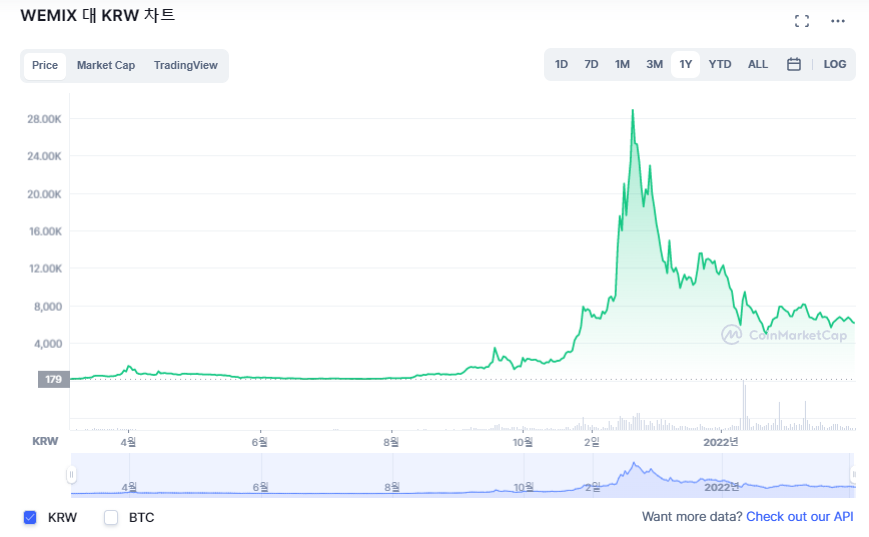Click the 2022년 x-axis label on main chart
The width and height of the screenshot is (869, 537).
click(721, 442)
